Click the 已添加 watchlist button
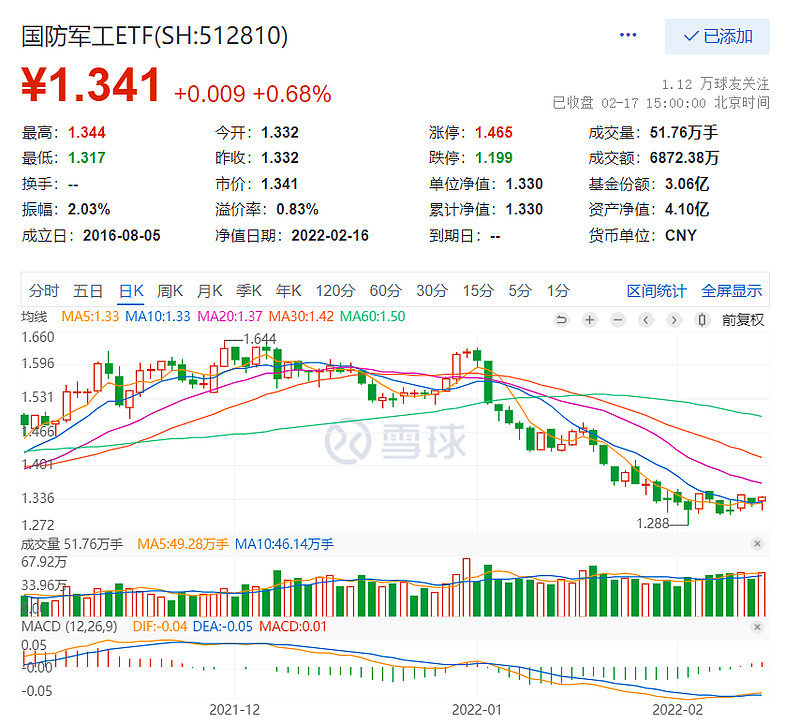Screen dimensions: 800x724 click(717, 36)
